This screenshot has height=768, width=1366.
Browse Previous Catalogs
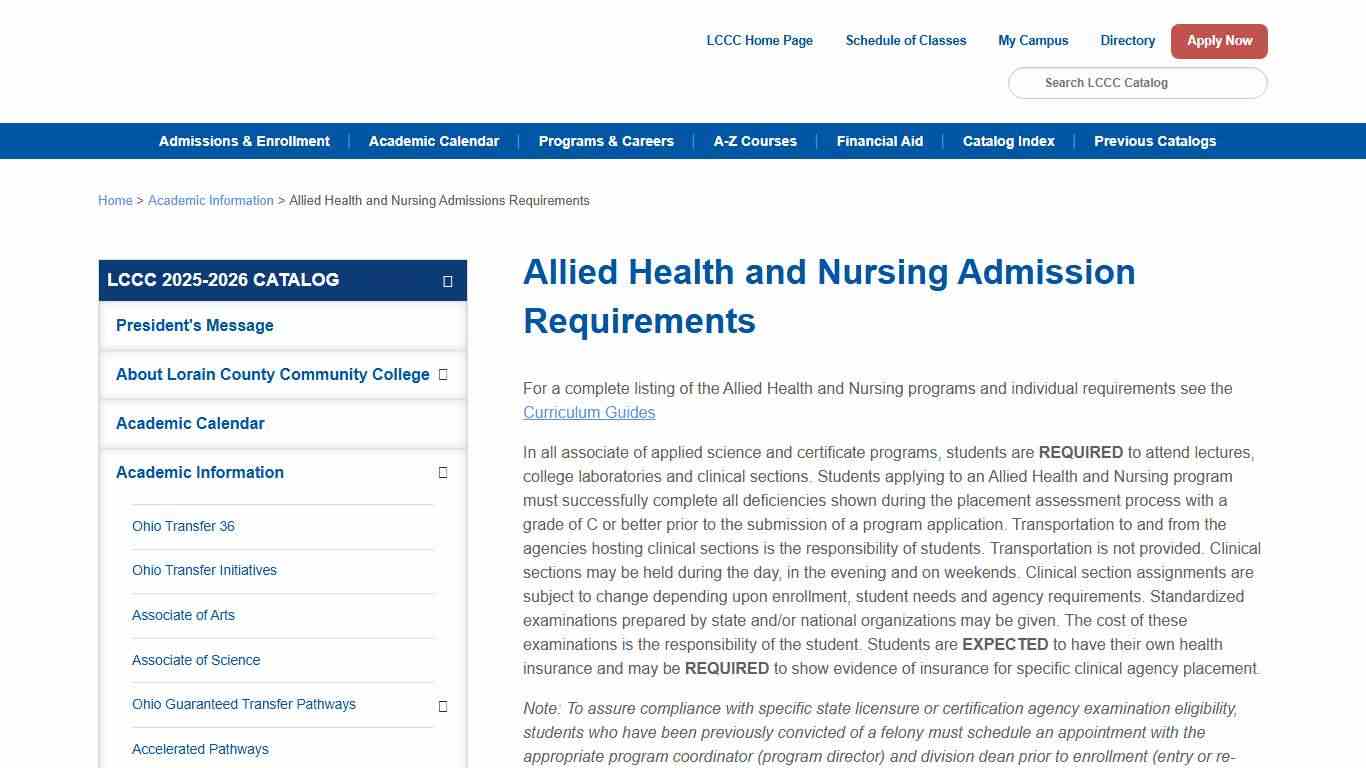tap(1155, 141)
